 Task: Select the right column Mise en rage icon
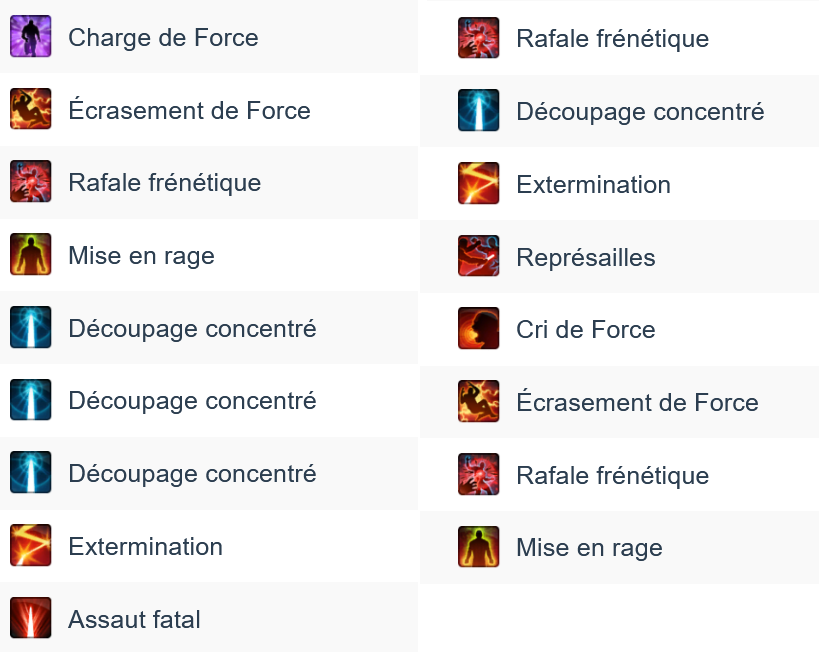(x=478, y=546)
